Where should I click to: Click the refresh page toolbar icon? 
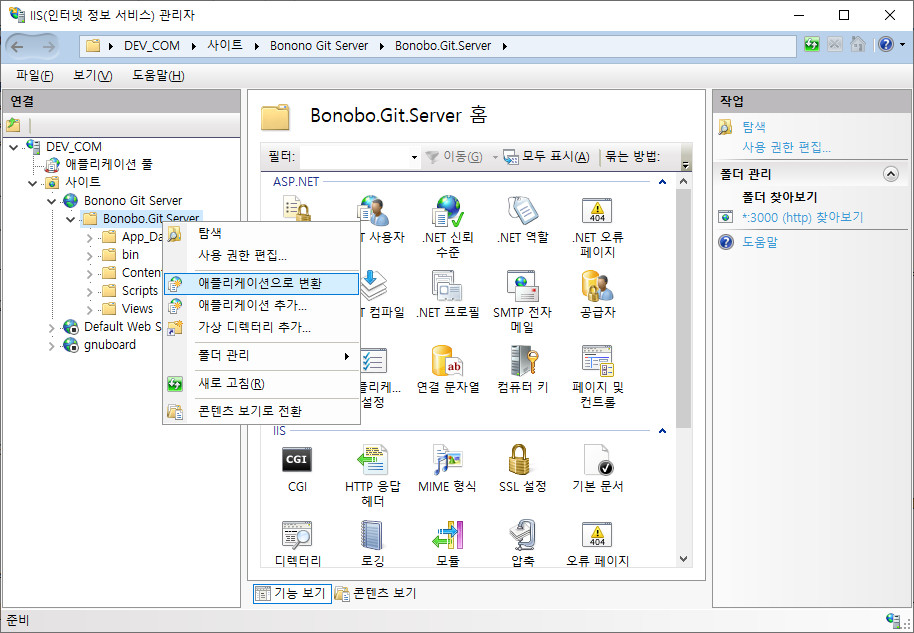click(812, 45)
